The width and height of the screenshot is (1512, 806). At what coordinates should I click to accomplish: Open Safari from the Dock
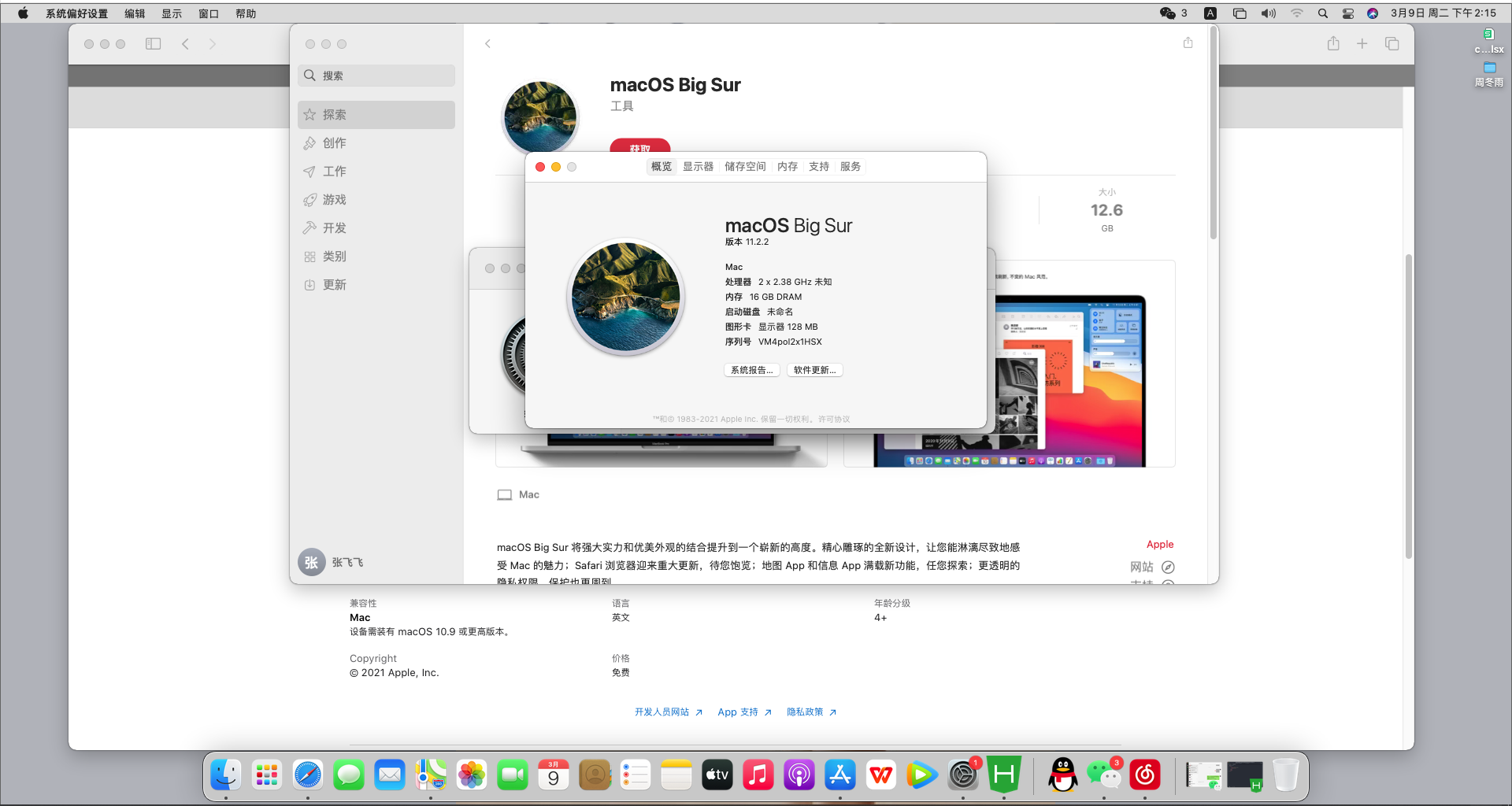click(x=308, y=775)
